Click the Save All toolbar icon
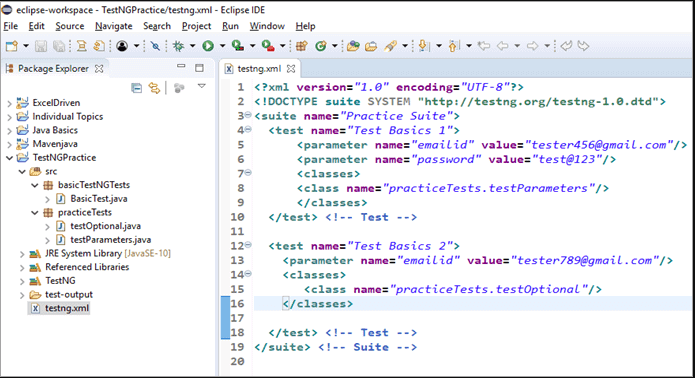Screen dimensions: 695x378 click(x=59, y=46)
